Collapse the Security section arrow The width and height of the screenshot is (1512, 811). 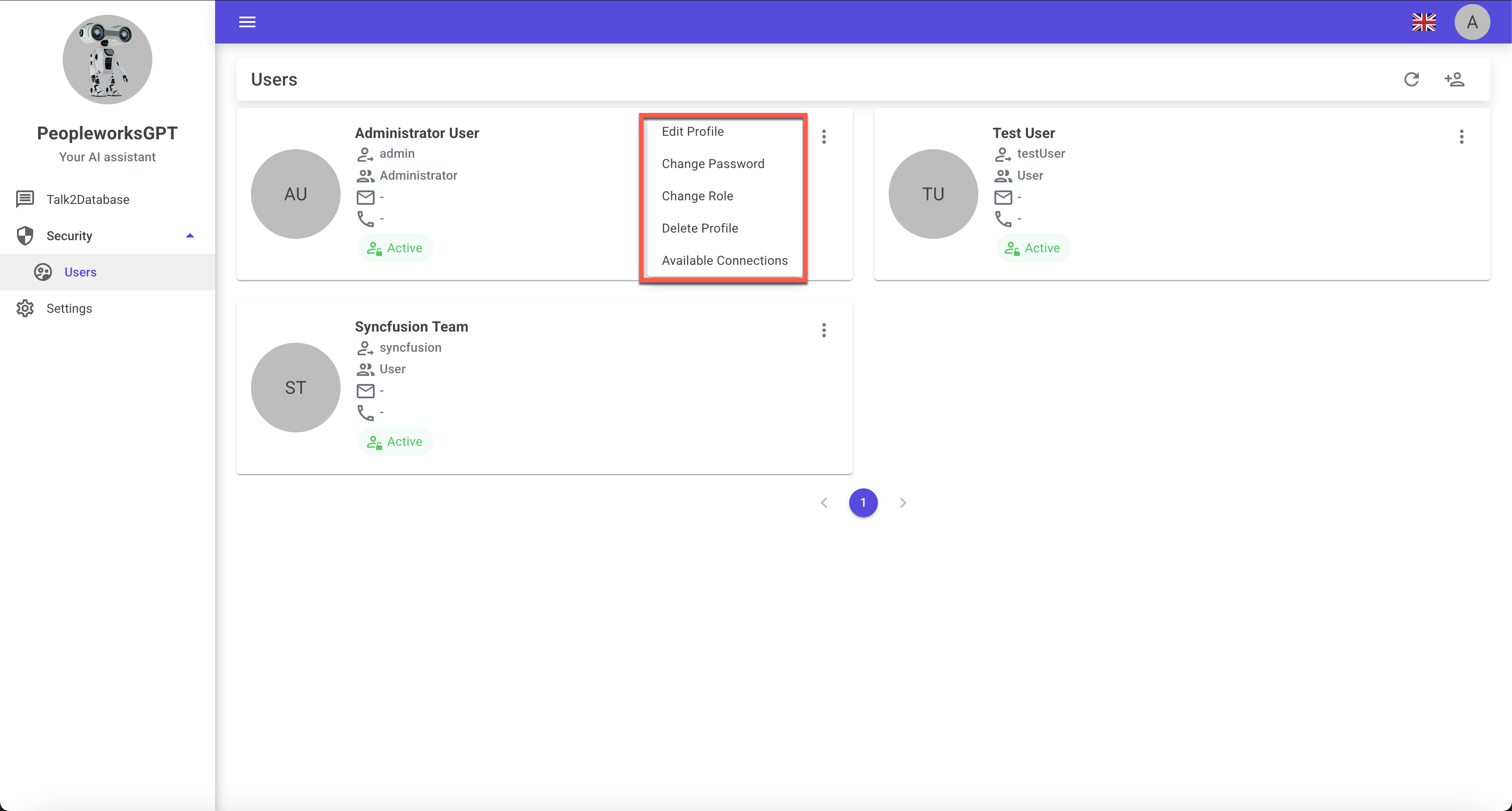[x=190, y=236]
